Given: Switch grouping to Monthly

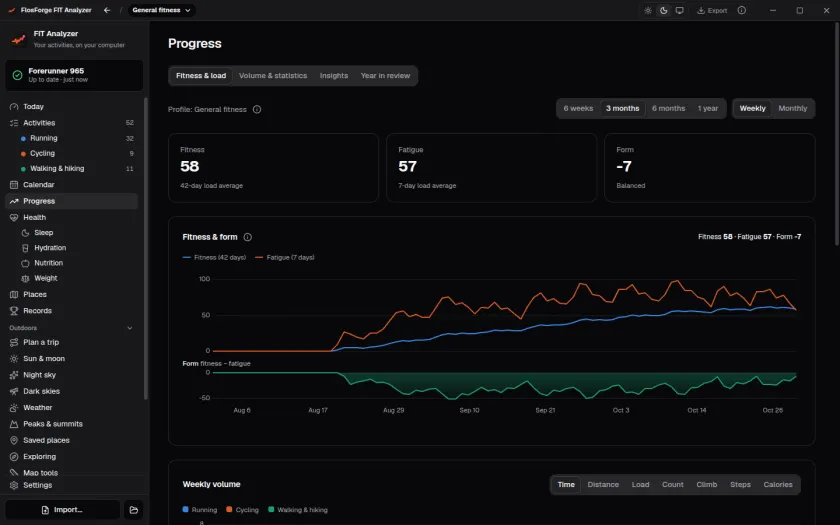Looking at the screenshot, I should (792, 108).
